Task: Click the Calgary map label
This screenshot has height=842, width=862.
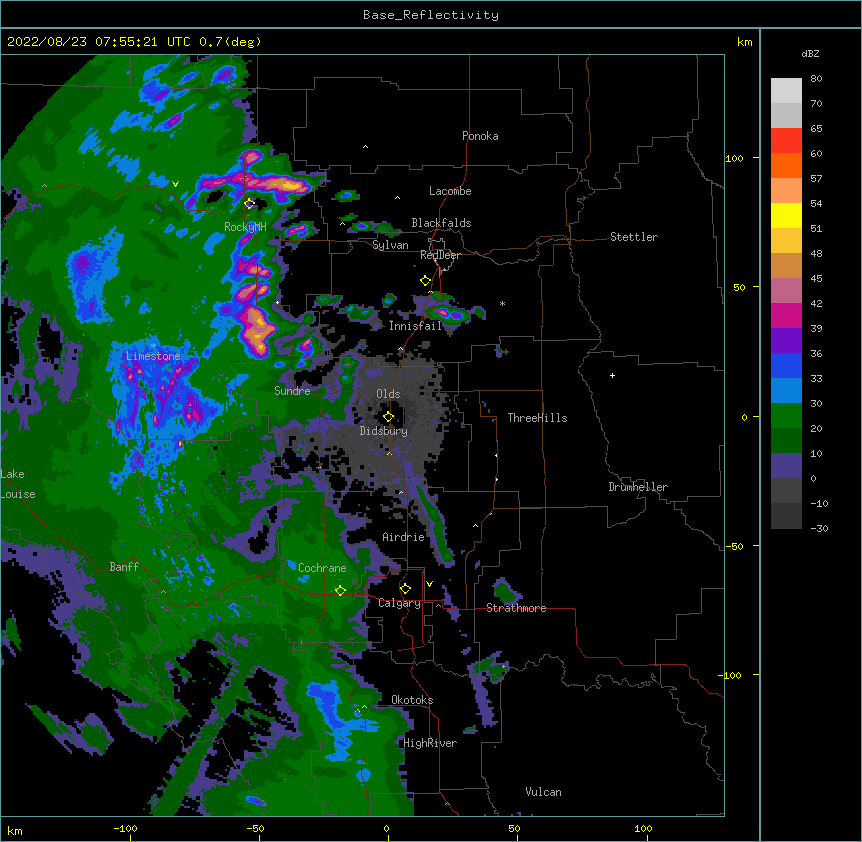Action: pos(400,603)
